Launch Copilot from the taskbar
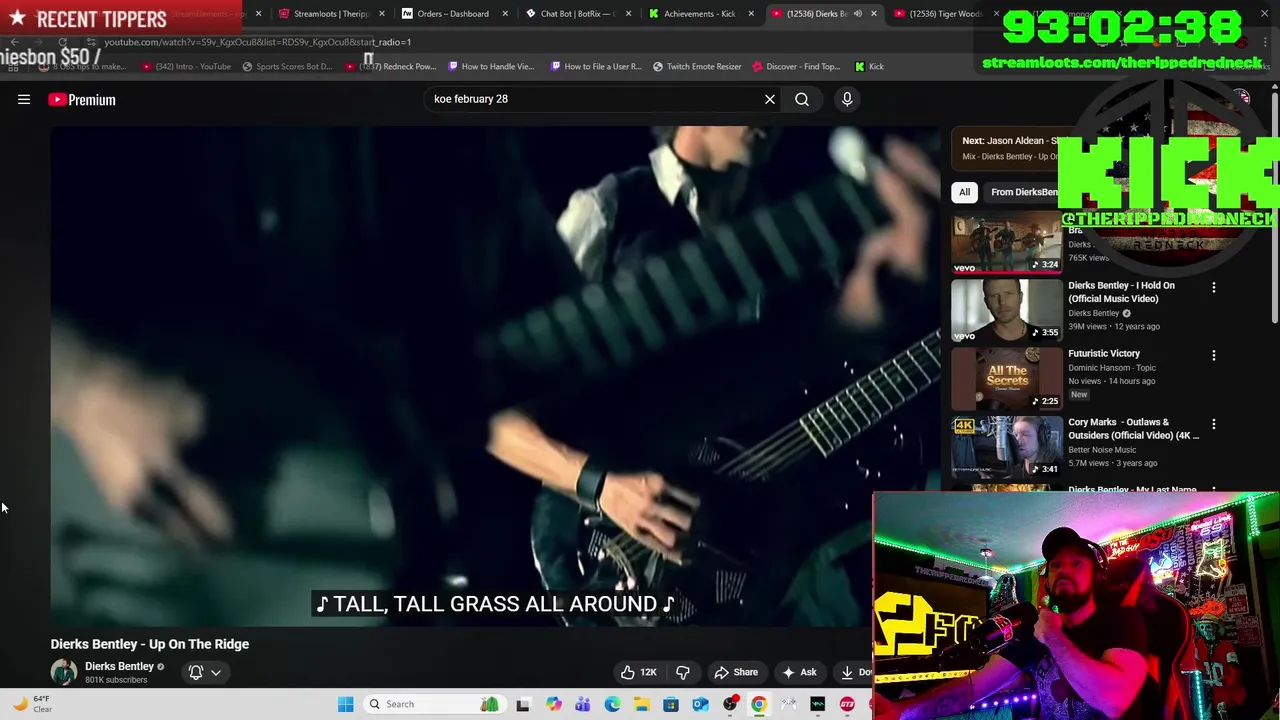This screenshot has height=720, width=1280. pyautogui.click(x=553, y=704)
